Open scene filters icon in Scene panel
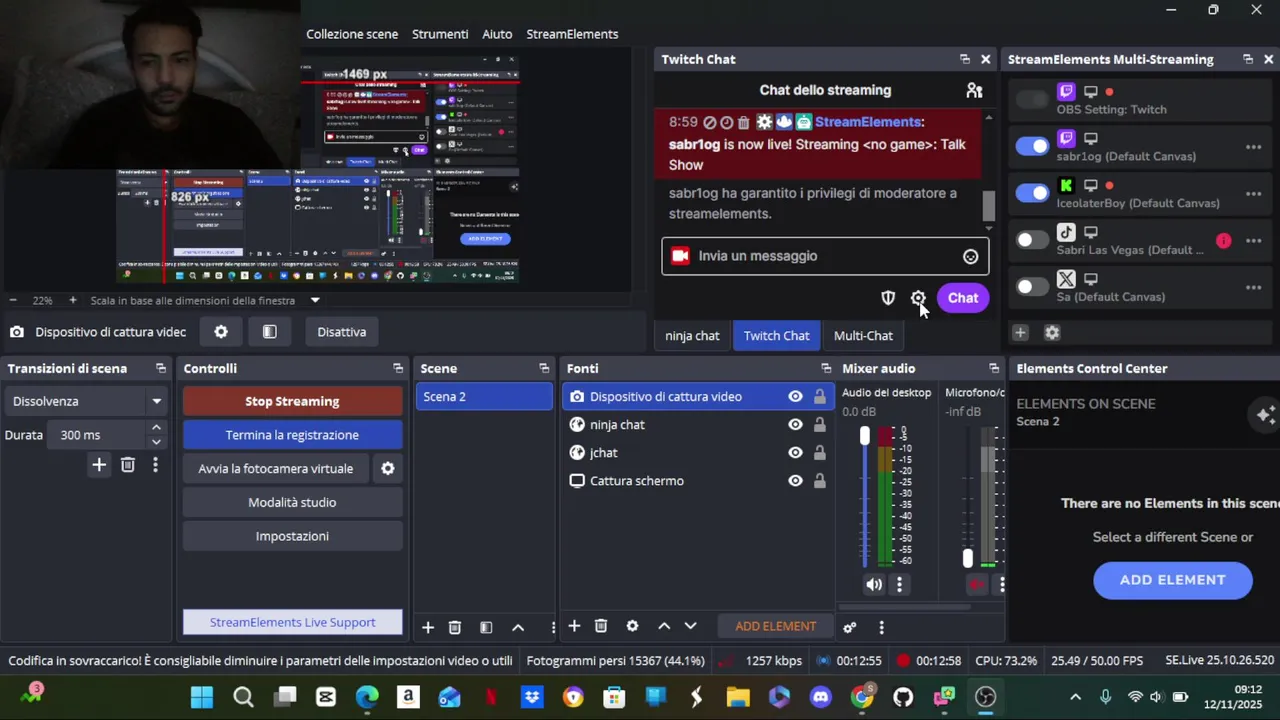This screenshot has height=720, width=1280. tap(486, 627)
